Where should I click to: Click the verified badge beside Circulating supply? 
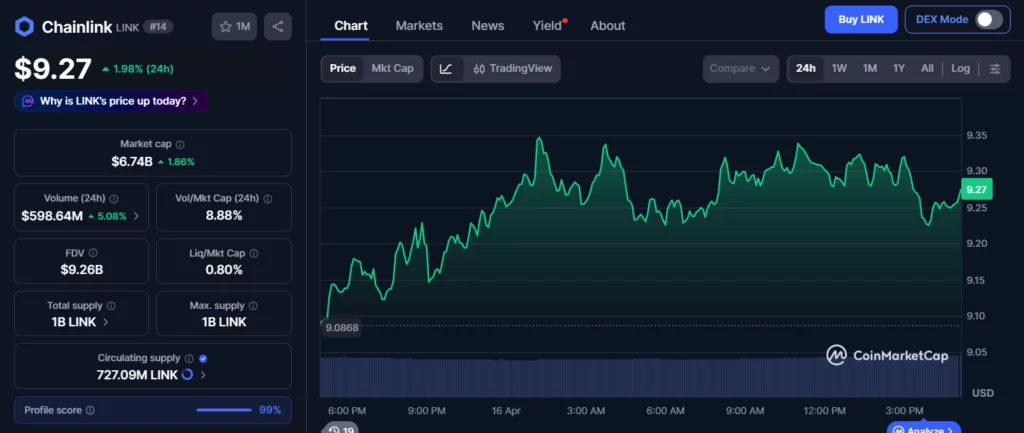(x=203, y=359)
